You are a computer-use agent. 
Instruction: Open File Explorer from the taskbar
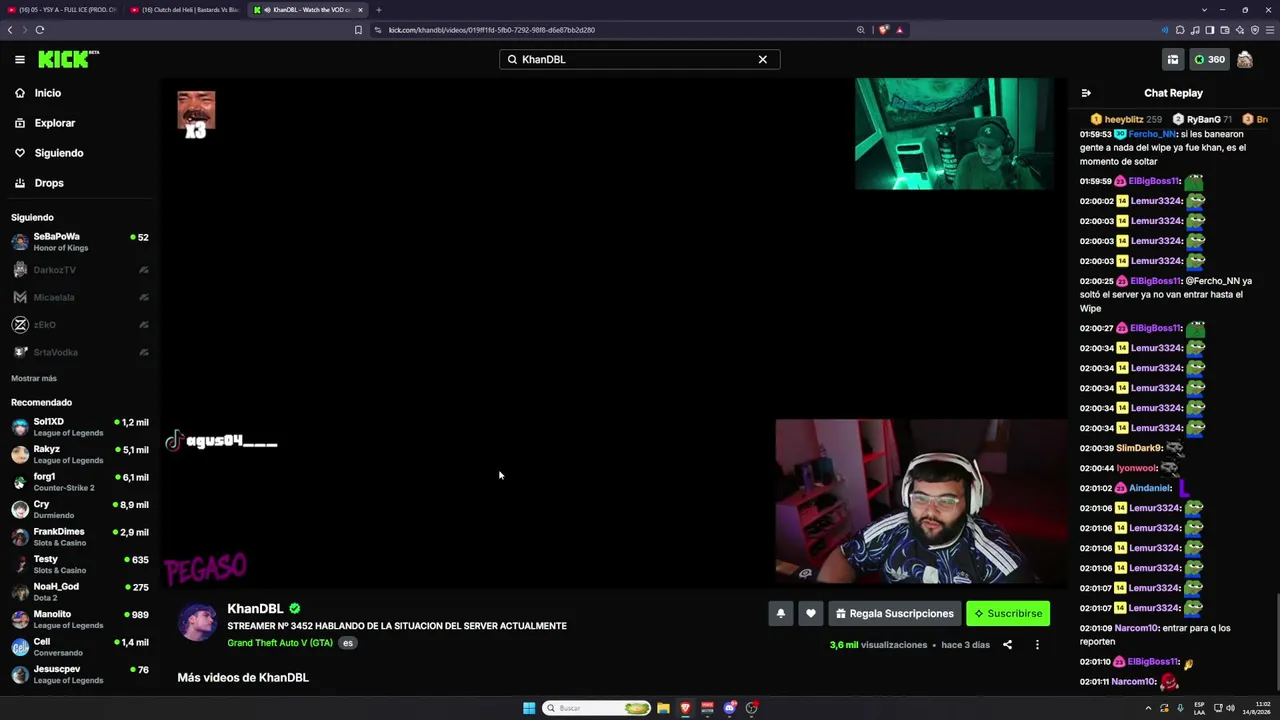coord(663,708)
